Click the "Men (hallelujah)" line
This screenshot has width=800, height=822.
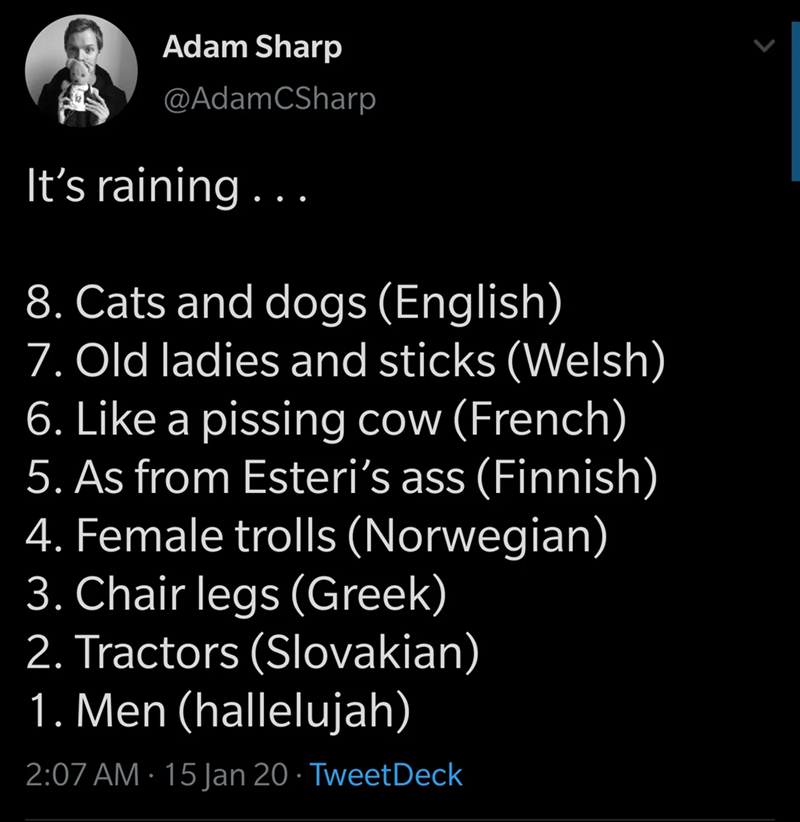click(218, 713)
